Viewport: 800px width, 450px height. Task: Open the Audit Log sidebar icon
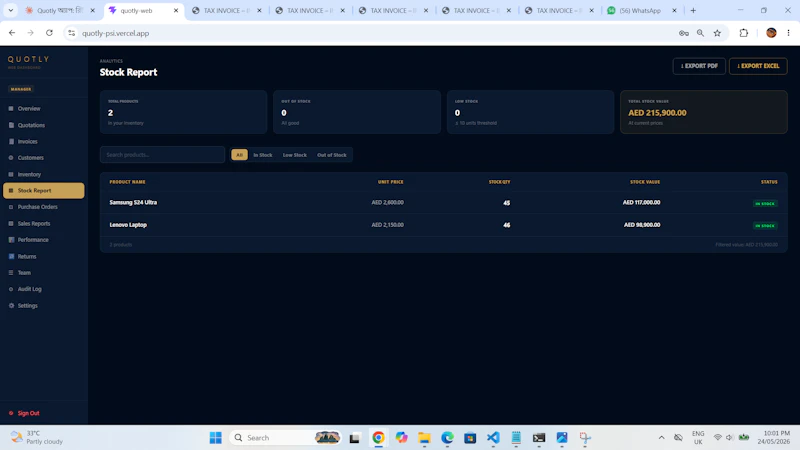point(11,289)
